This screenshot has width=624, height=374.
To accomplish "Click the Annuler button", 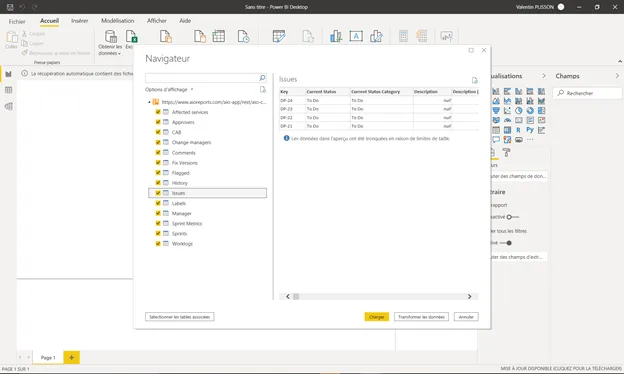I will point(466,317).
